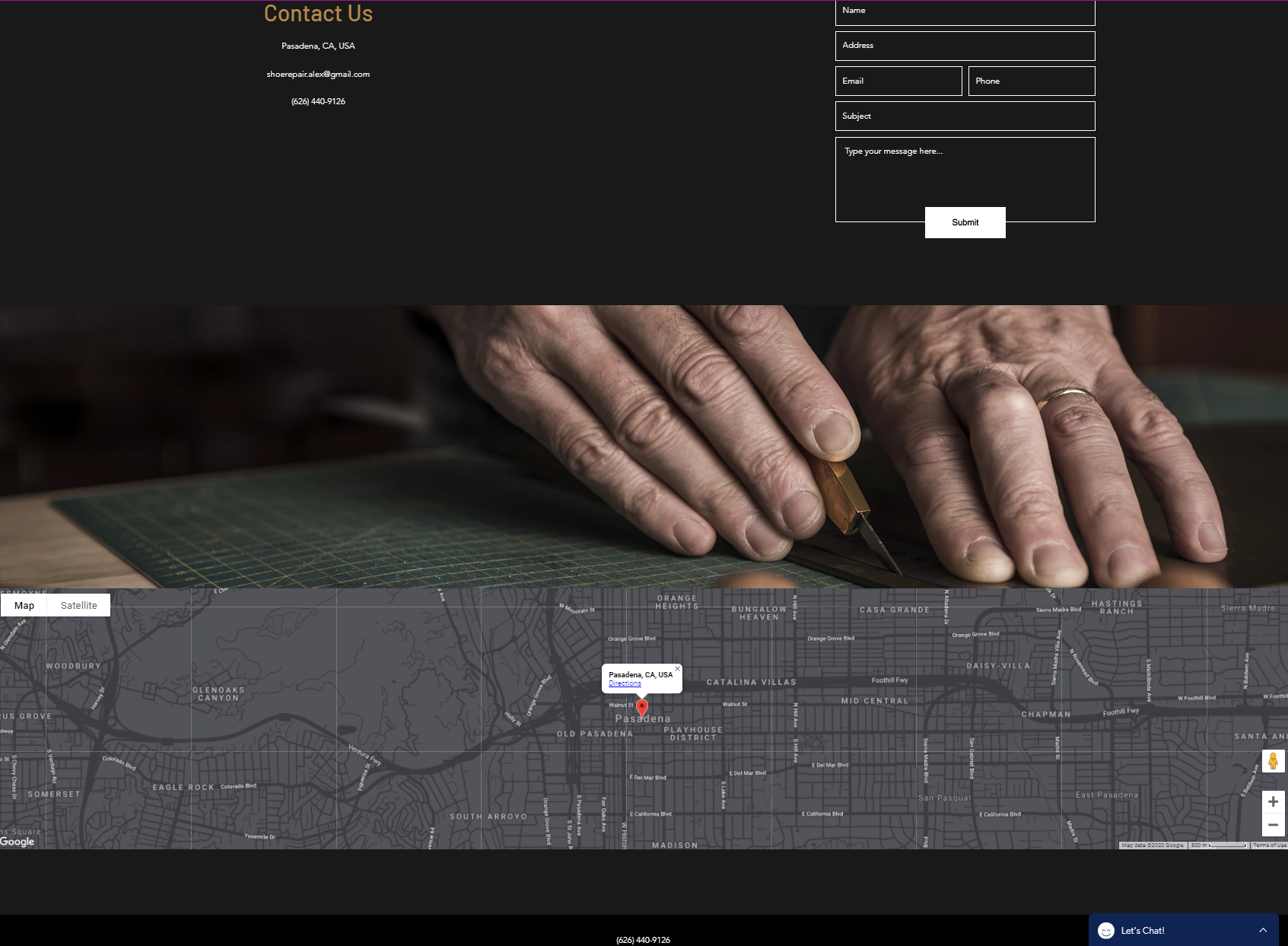Image resolution: width=1288 pixels, height=946 pixels.
Task: Switch to Satellite map view
Action: (x=79, y=606)
